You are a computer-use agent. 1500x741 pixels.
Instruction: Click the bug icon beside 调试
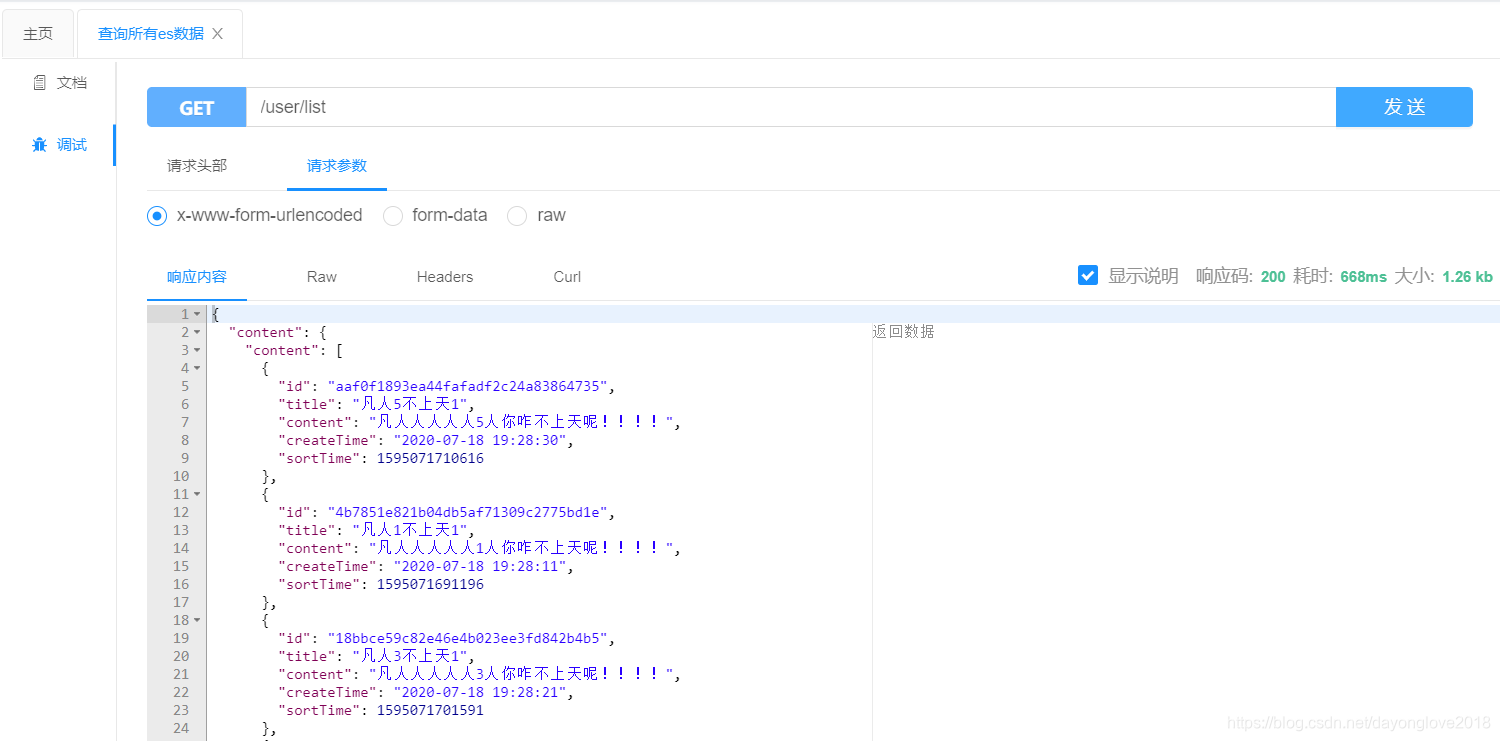(x=40, y=145)
